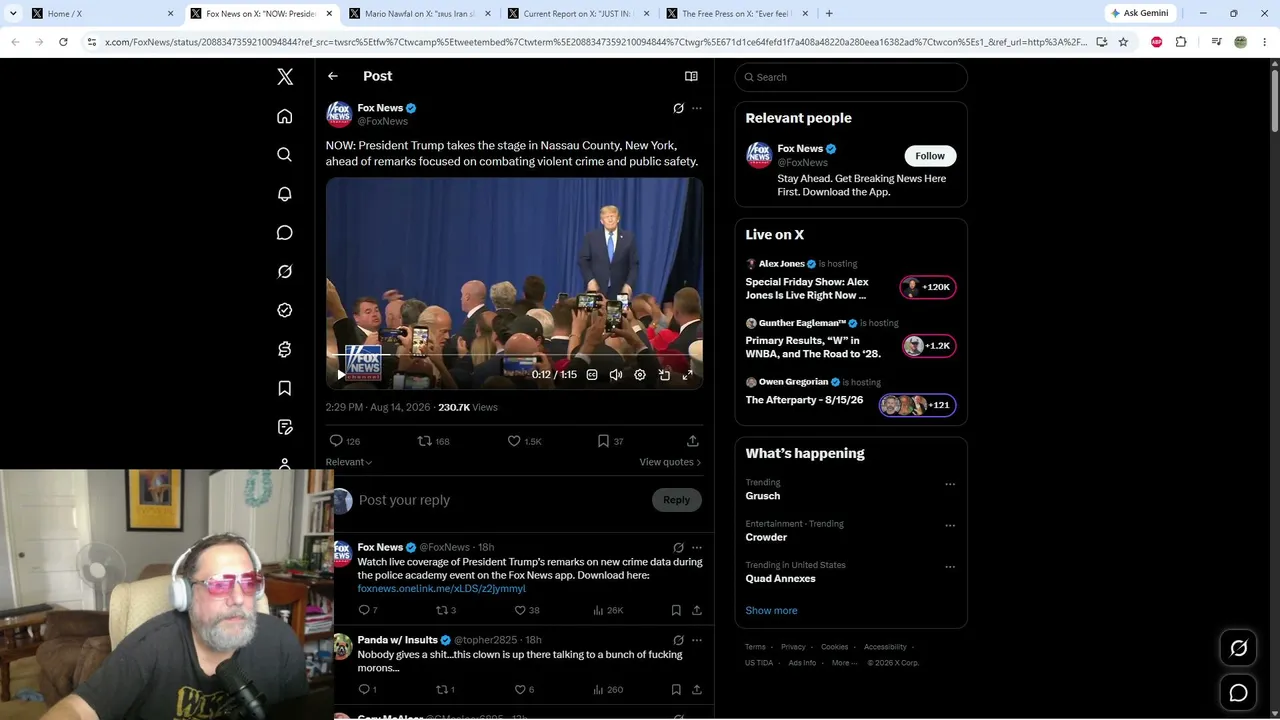Open the Bookmarks sidebar icon

[285, 388]
